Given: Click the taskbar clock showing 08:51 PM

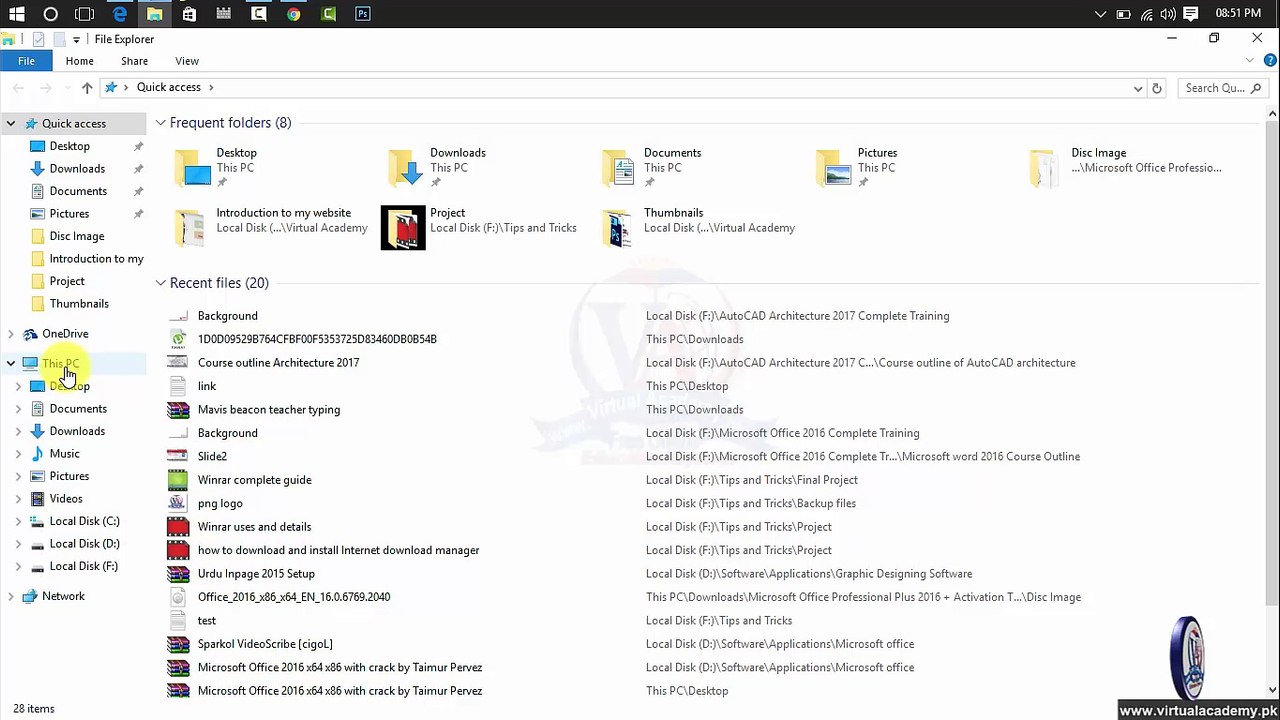Looking at the screenshot, I should pos(1238,14).
